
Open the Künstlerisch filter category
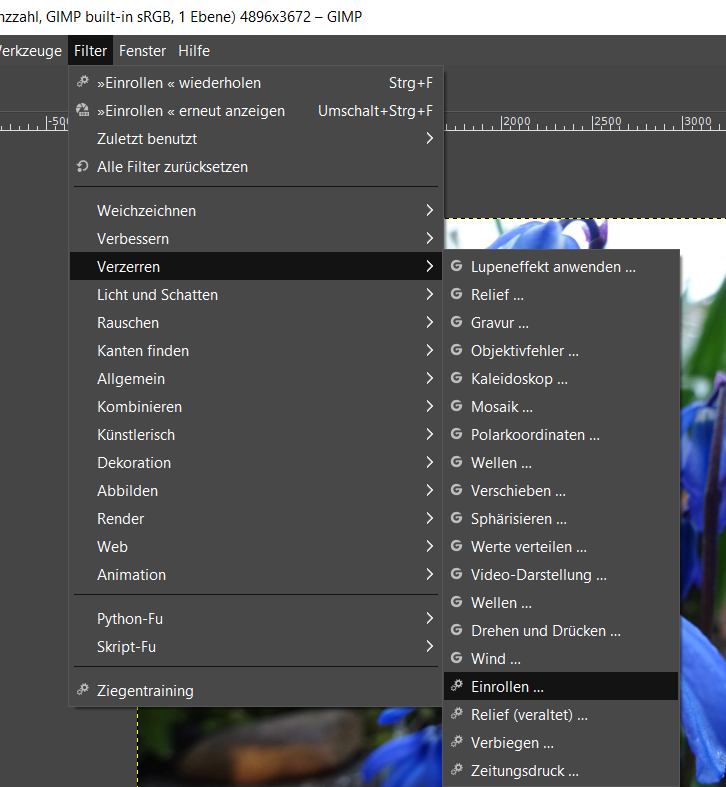point(136,435)
